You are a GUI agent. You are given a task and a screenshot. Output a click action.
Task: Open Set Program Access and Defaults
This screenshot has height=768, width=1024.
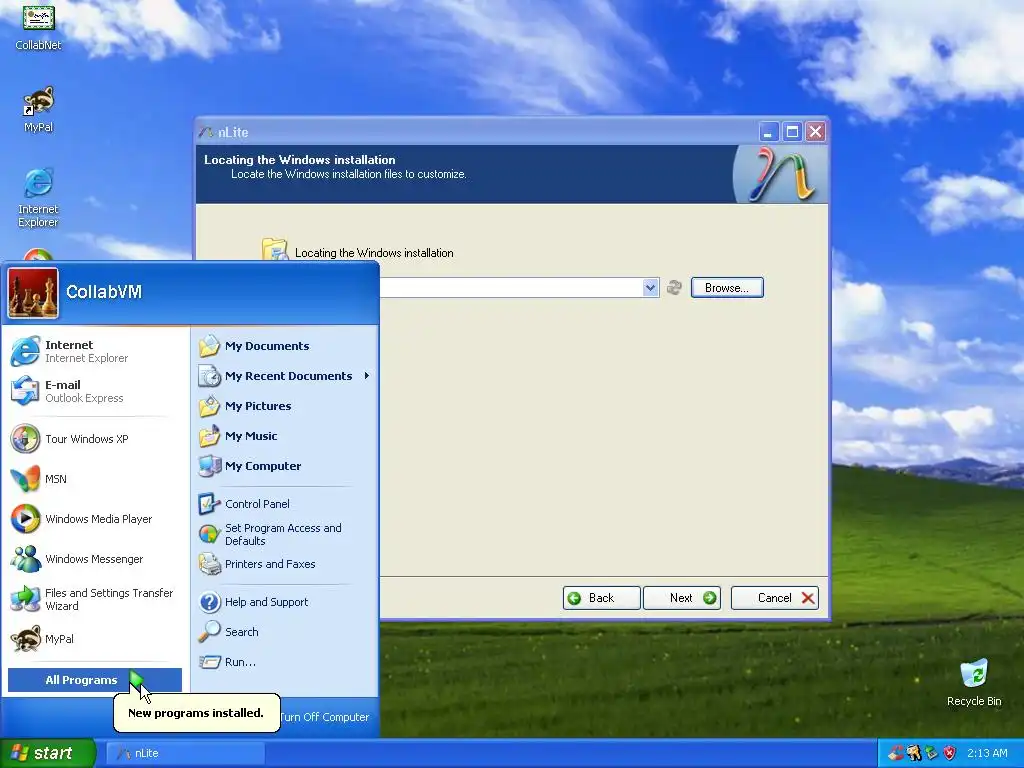pos(285,534)
